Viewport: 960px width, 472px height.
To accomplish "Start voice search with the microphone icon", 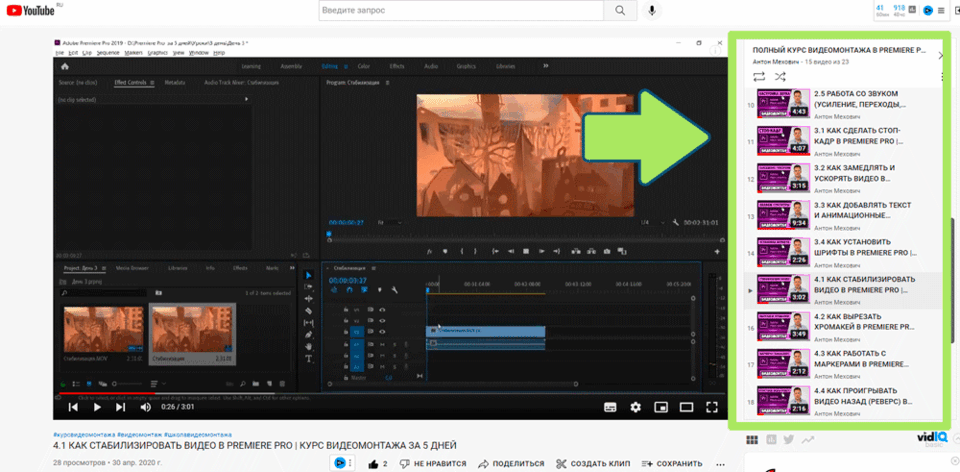I will (x=653, y=10).
